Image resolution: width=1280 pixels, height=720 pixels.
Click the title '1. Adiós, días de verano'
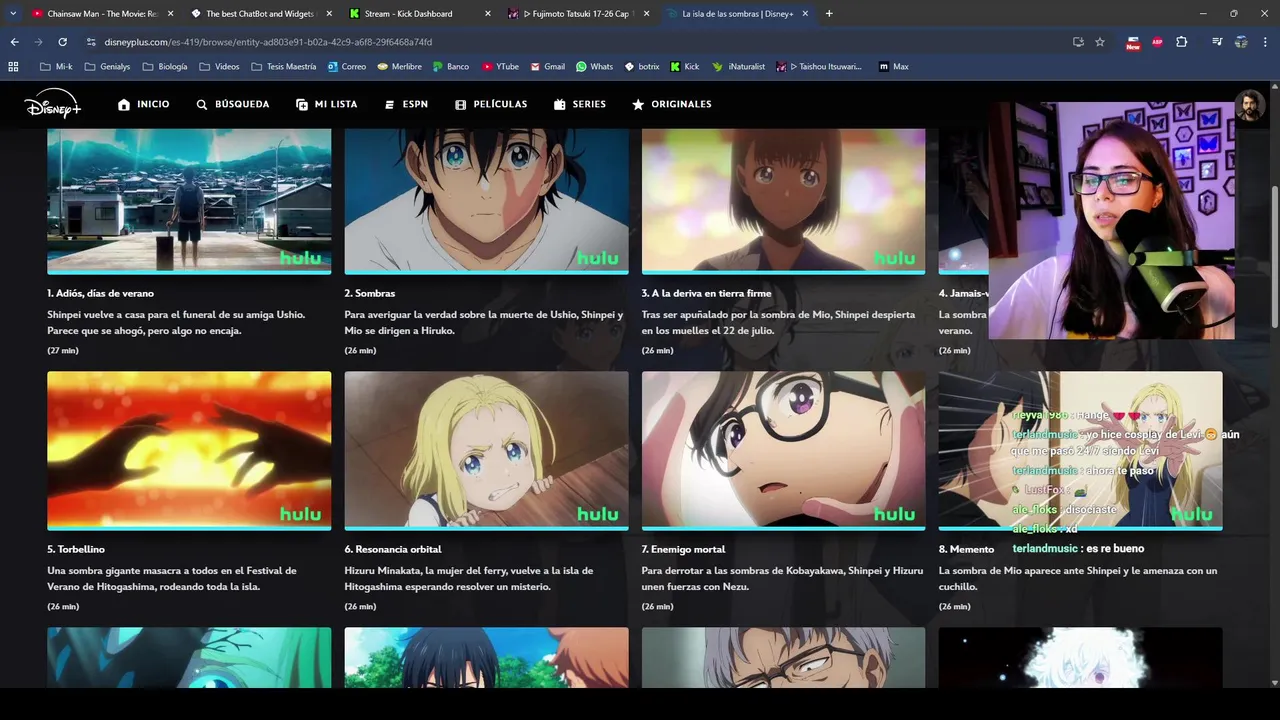100,293
